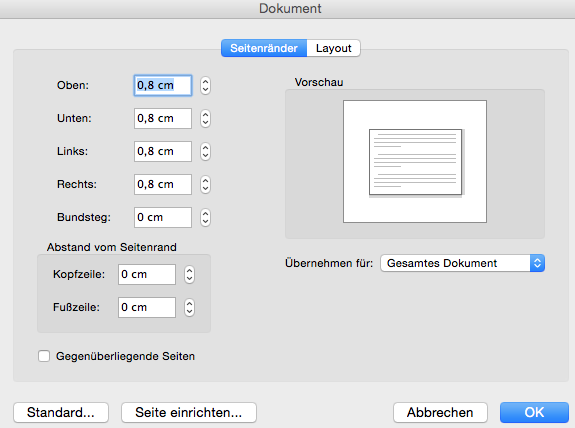Focus the Oben margin input field
This screenshot has width=575, height=428.
pyautogui.click(x=163, y=85)
